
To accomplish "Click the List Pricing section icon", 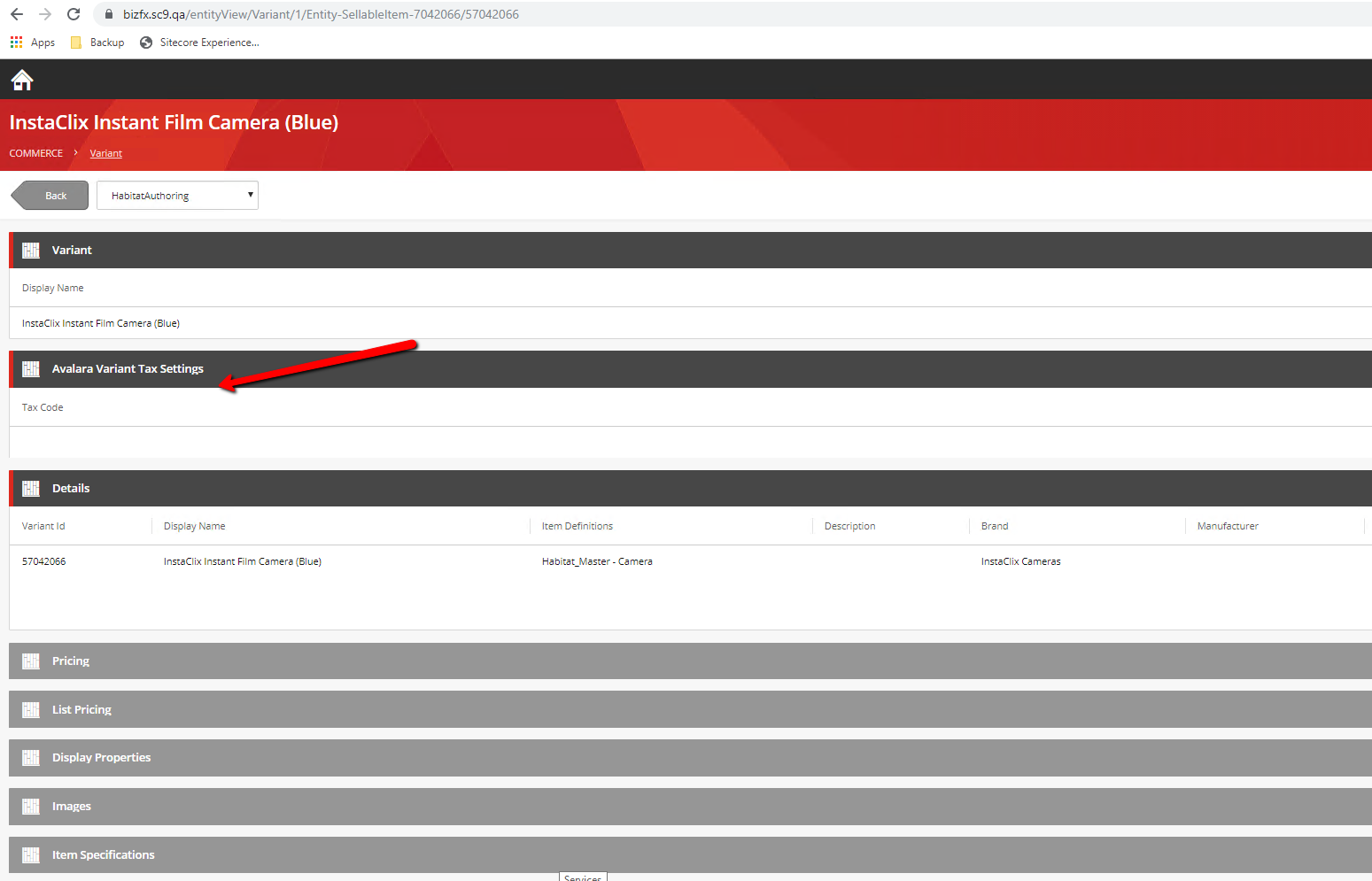I will coord(31,710).
